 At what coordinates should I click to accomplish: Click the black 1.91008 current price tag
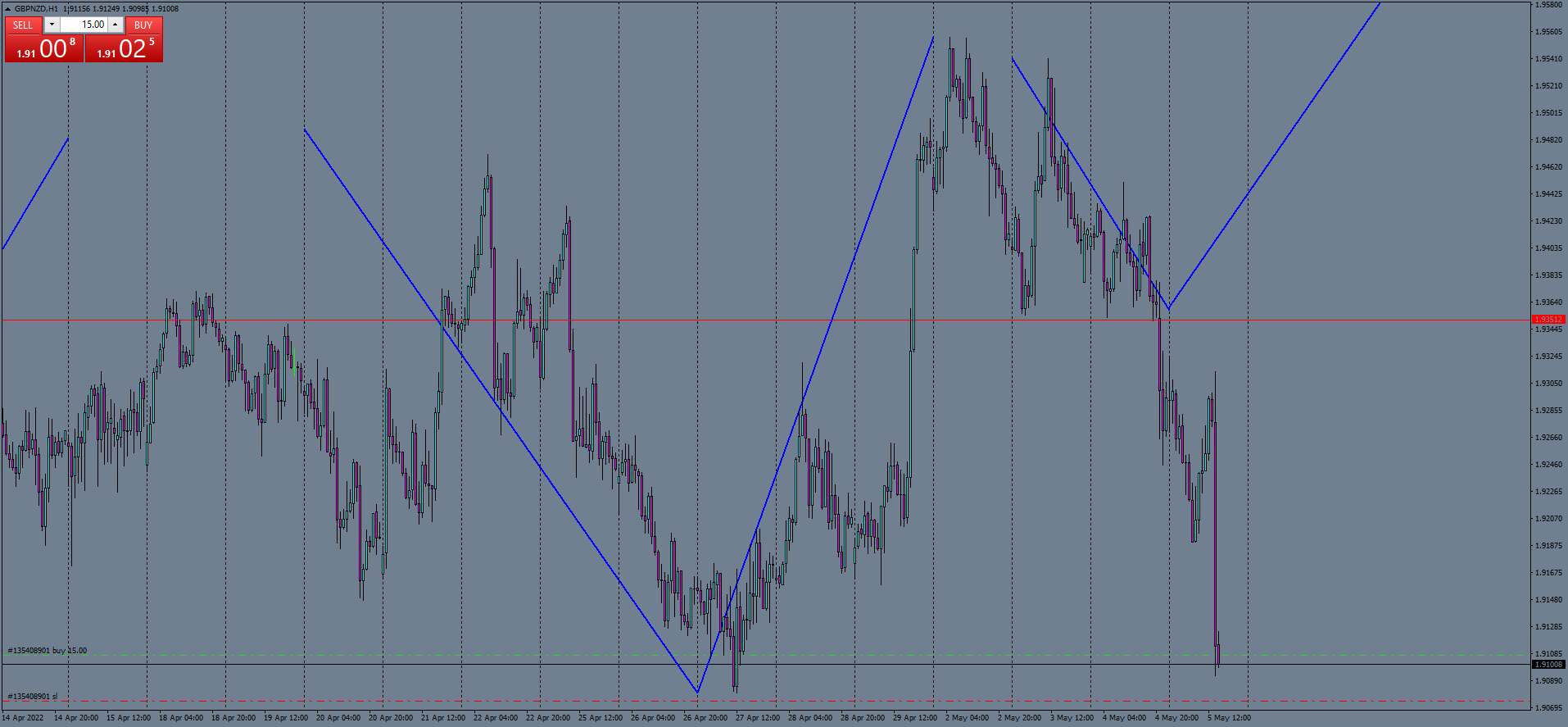pyautogui.click(x=1548, y=665)
